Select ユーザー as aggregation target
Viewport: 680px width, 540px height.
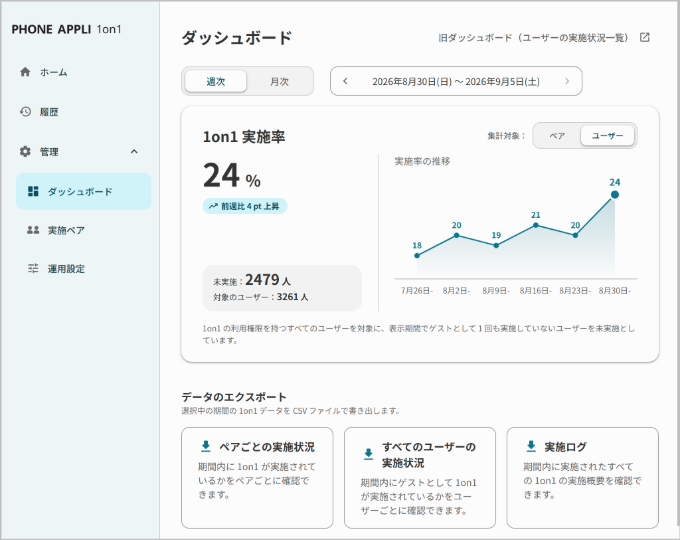coord(607,136)
